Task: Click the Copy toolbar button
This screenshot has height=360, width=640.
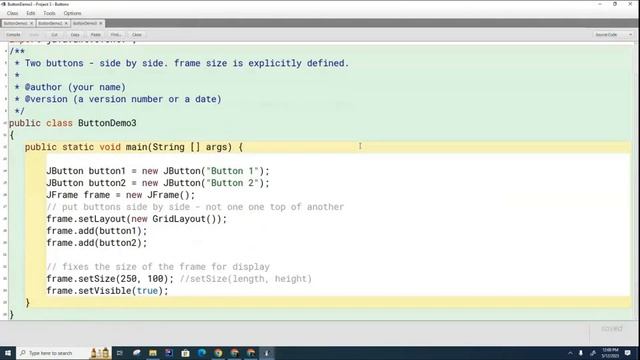Action: tap(75, 35)
